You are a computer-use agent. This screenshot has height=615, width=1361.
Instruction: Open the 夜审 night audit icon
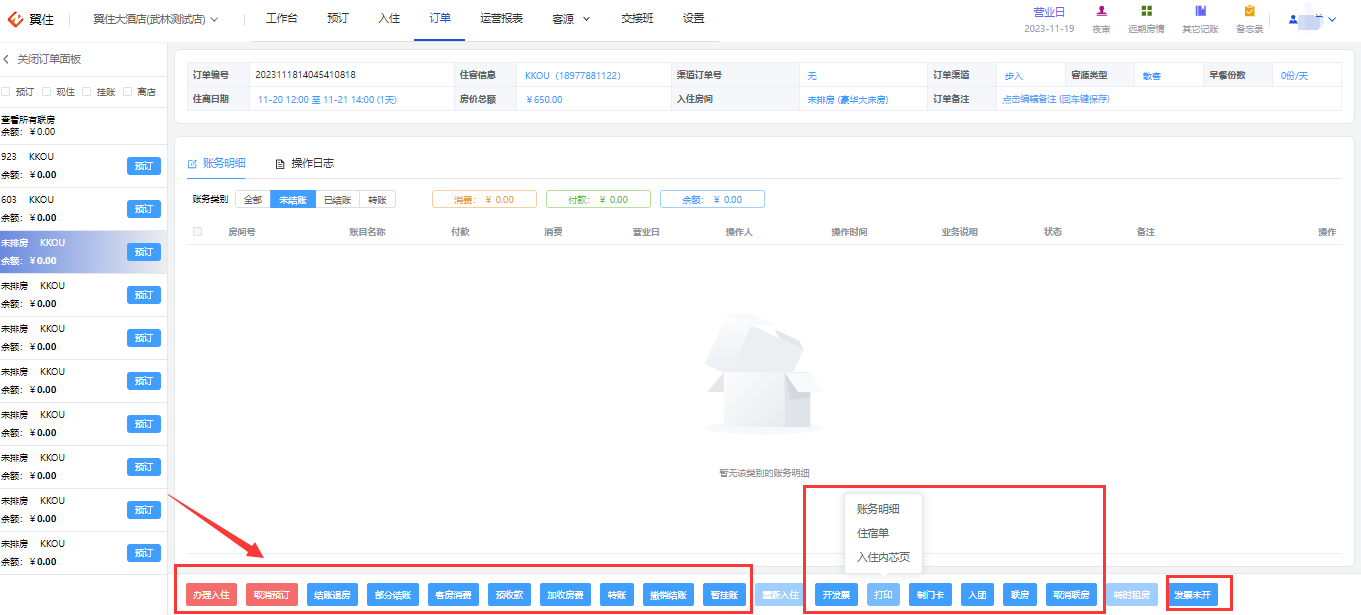[1101, 11]
